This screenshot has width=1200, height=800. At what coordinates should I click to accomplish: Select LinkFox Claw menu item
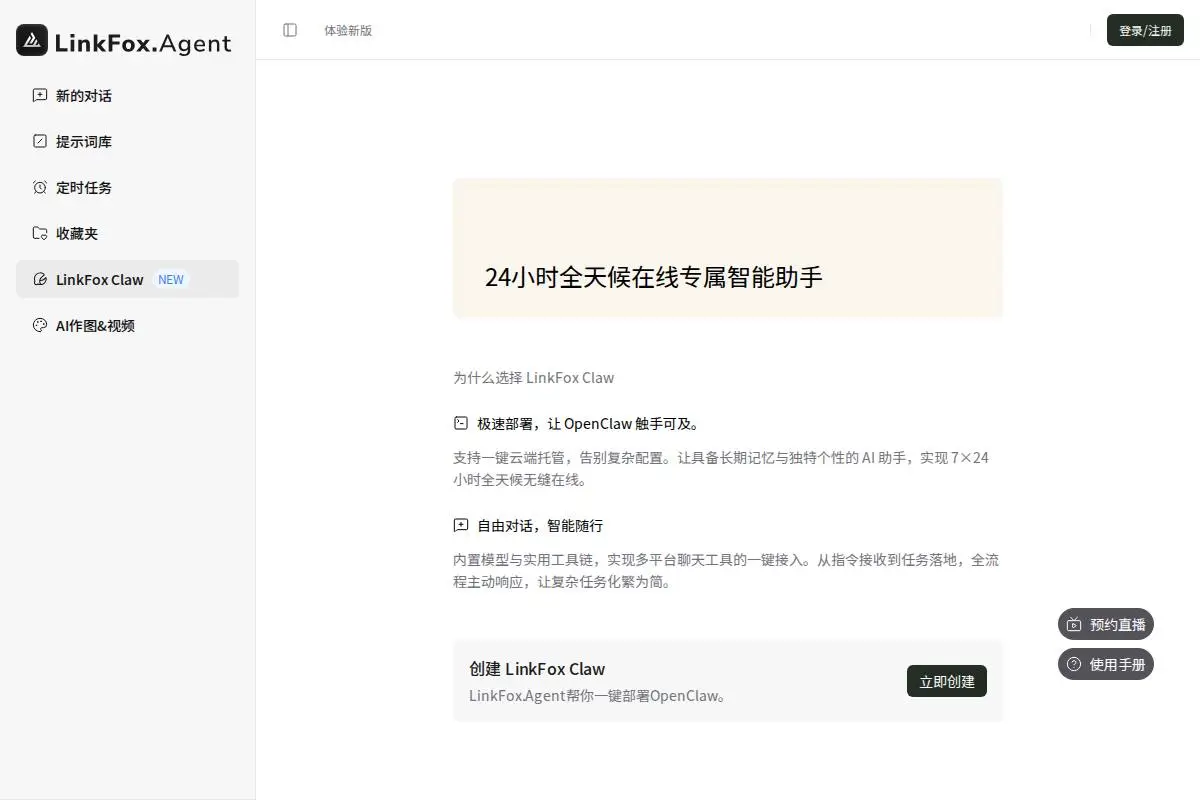127,279
